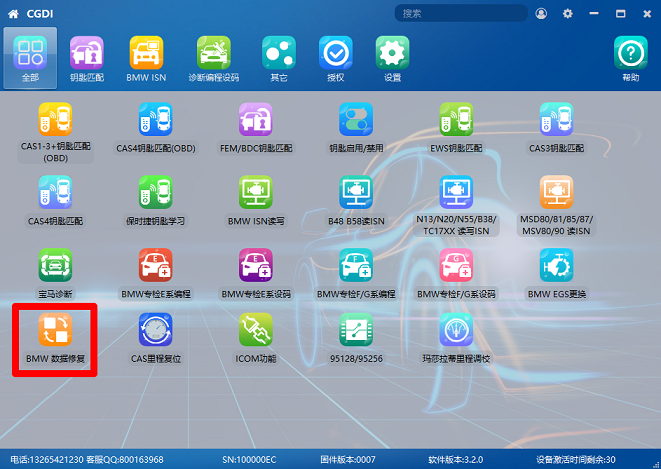Switch to 钥匙匹配 category tab
This screenshot has height=469, width=661.
tap(87, 59)
